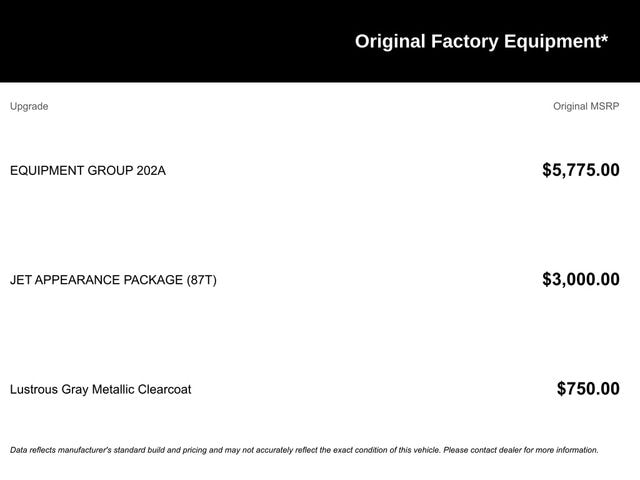
Task: Click the "(87T)" package code
Action: pos(201,280)
